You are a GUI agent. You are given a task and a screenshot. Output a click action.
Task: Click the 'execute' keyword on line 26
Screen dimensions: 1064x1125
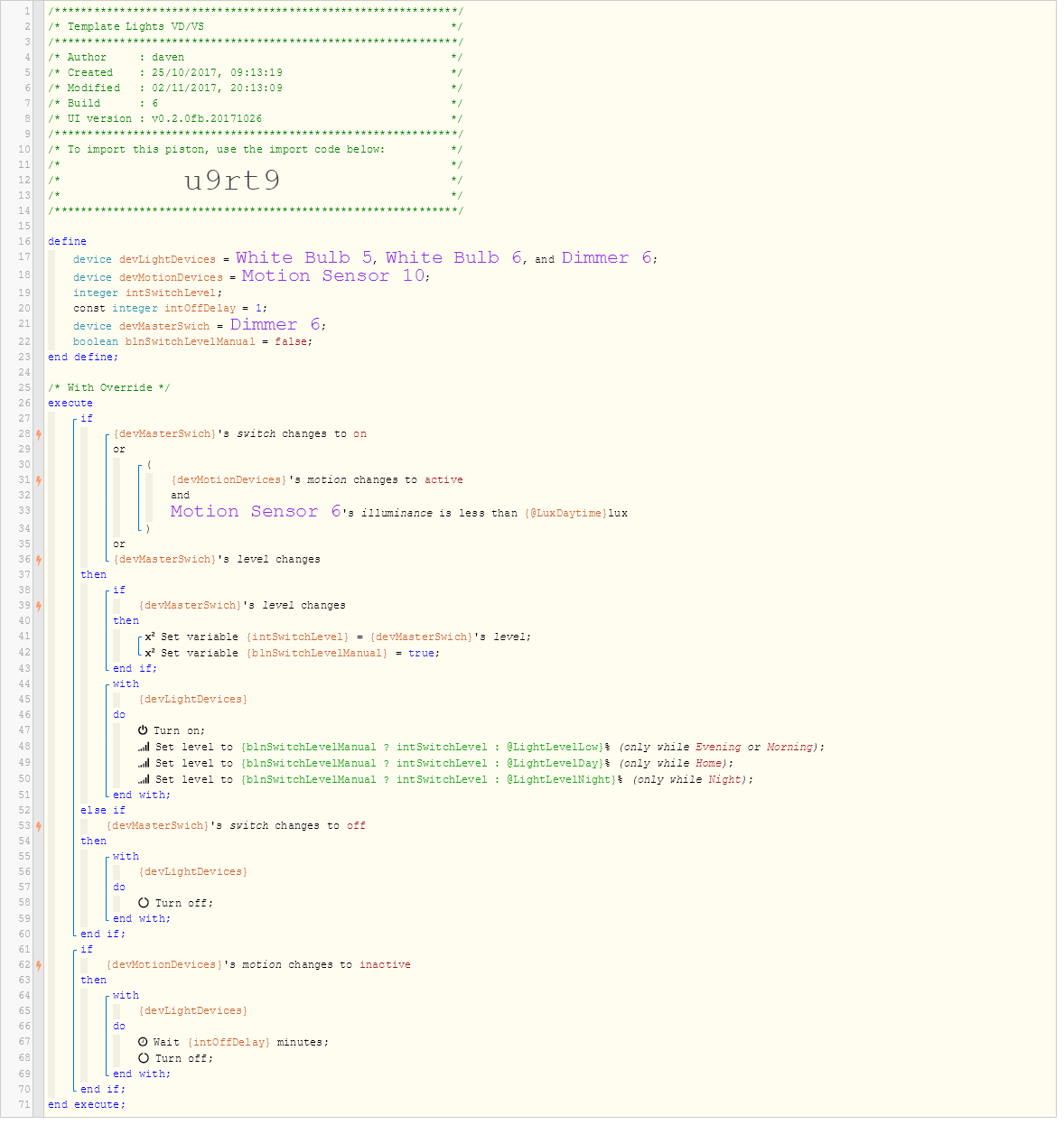coord(70,404)
